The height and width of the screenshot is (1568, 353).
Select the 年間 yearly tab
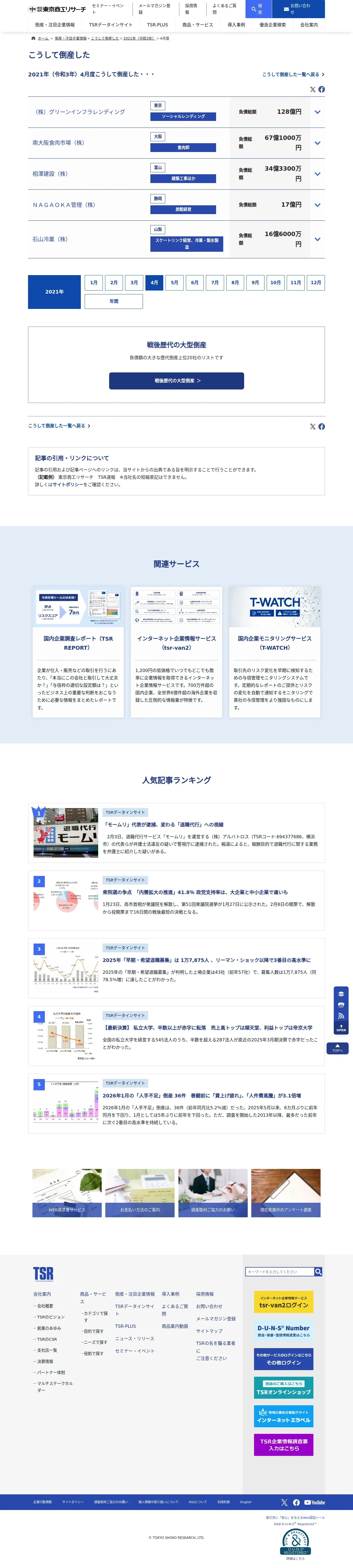tap(114, 301)
